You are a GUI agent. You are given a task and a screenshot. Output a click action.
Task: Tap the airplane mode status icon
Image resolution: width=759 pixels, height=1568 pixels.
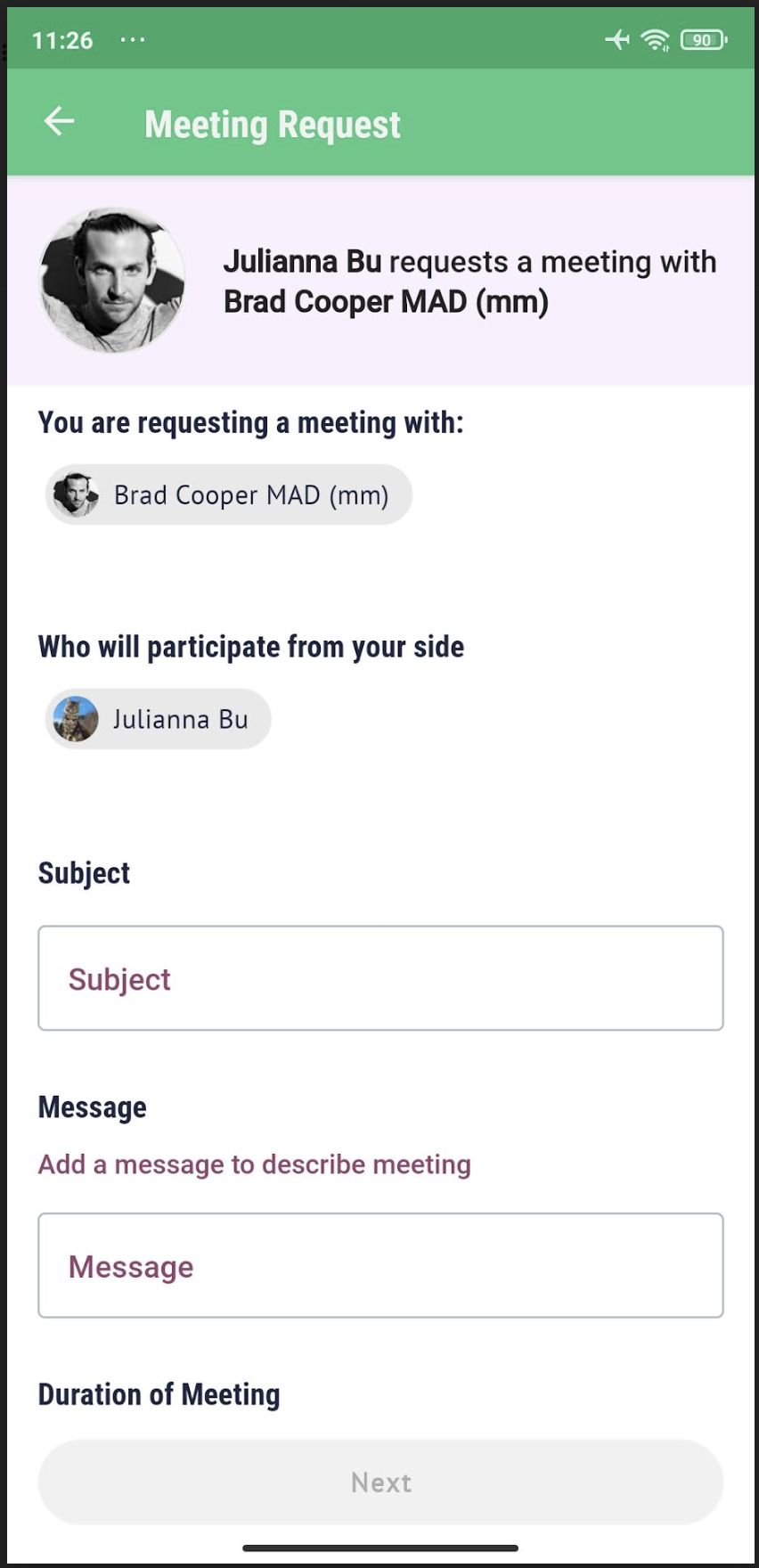click(616, 39)
